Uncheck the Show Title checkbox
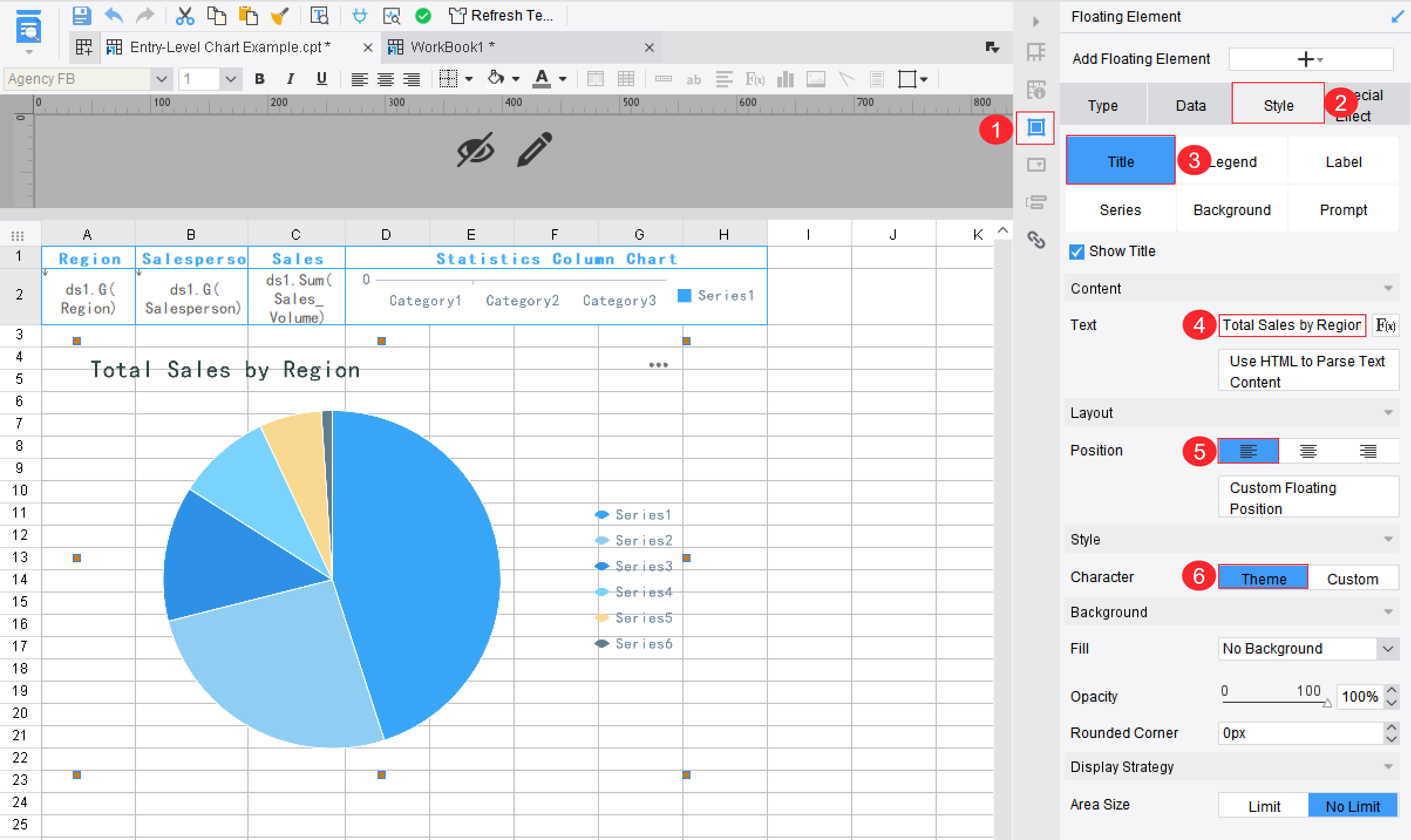Image resolution: width=1411 pixels, height=840 pixels. tap(1077, 251)
